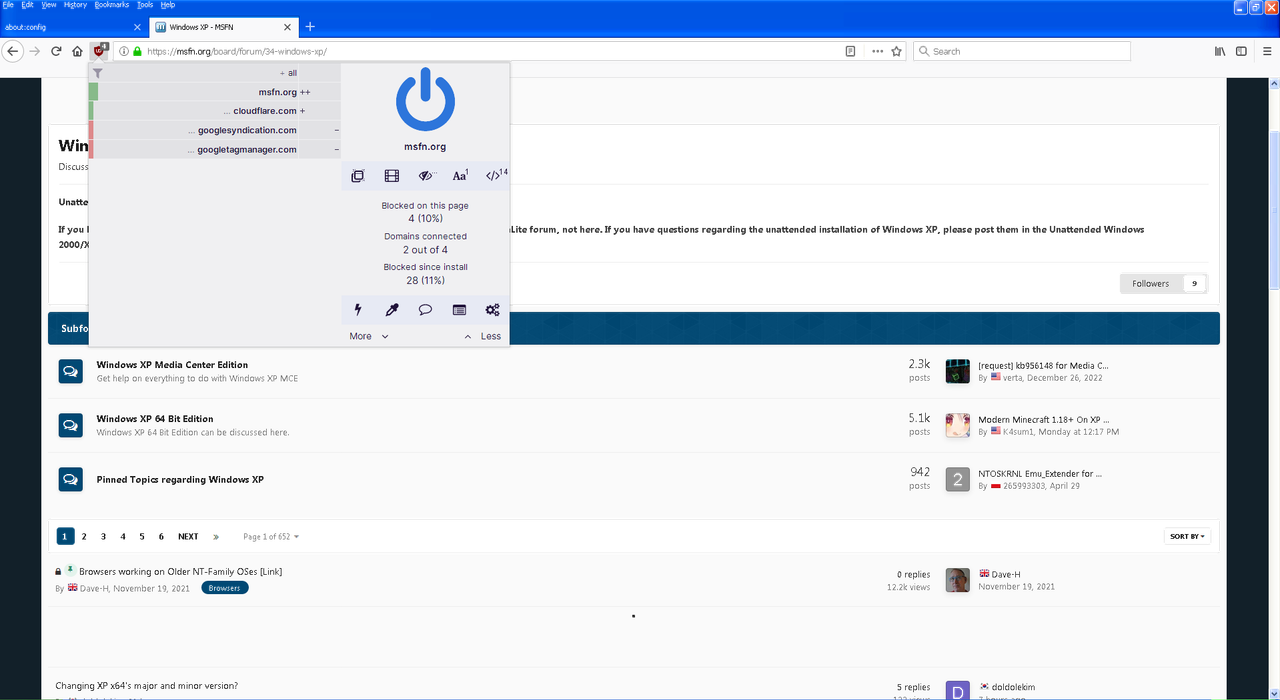The image size is (1280, 700).
Task: Open 'Browsers working on Older NT-Family OSes' topic
Action: (x=181, y=572)
